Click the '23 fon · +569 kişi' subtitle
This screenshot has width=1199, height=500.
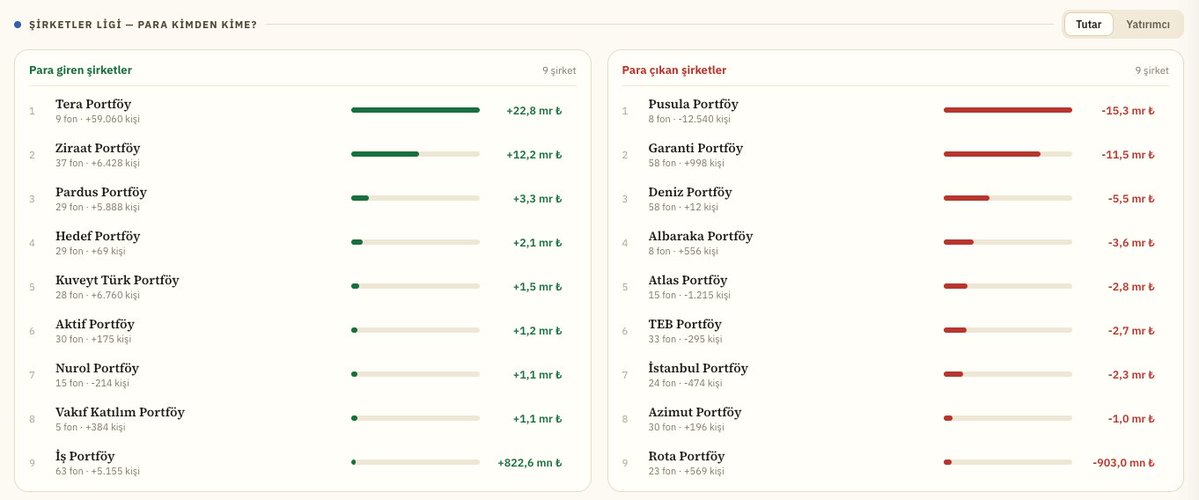(686, 472)
